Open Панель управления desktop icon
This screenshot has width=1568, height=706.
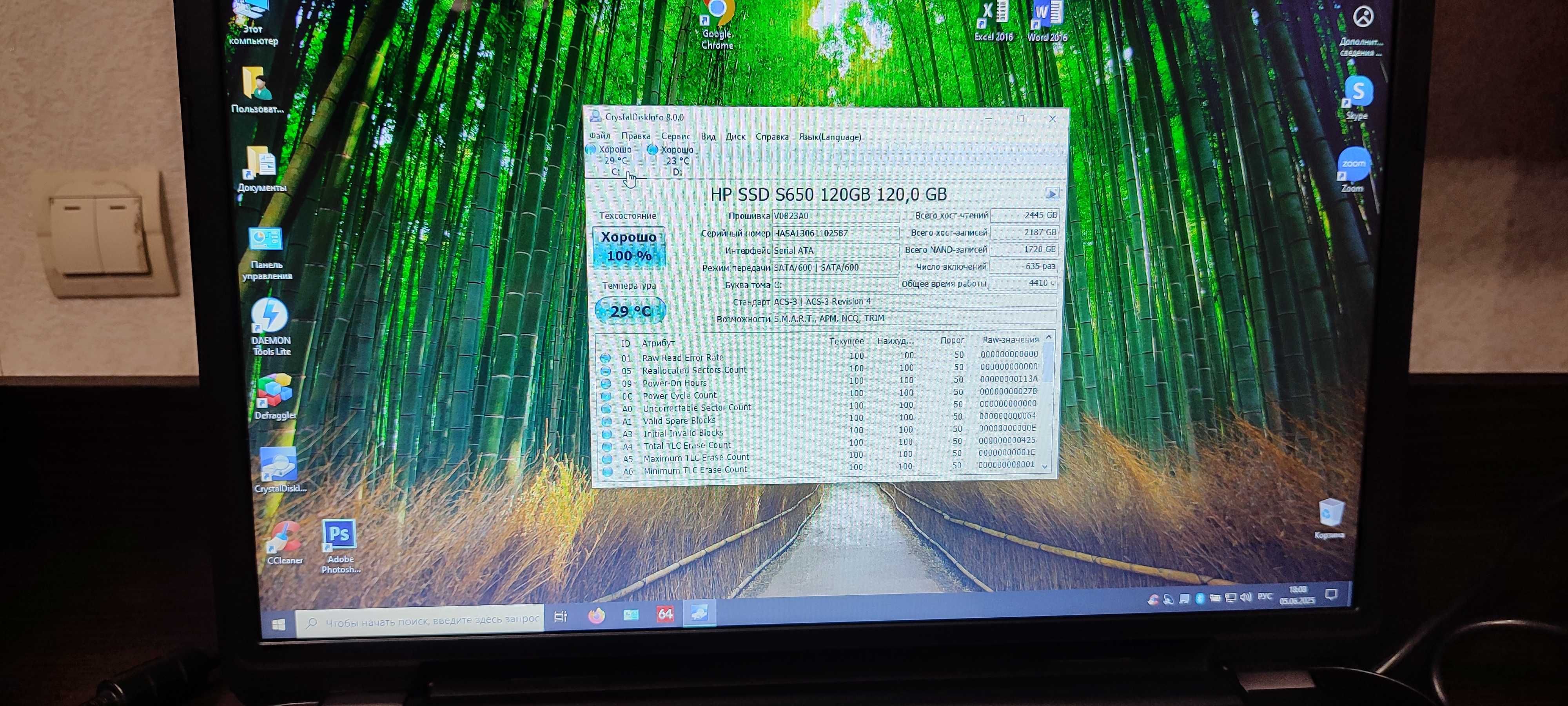(x=267, y=253)
